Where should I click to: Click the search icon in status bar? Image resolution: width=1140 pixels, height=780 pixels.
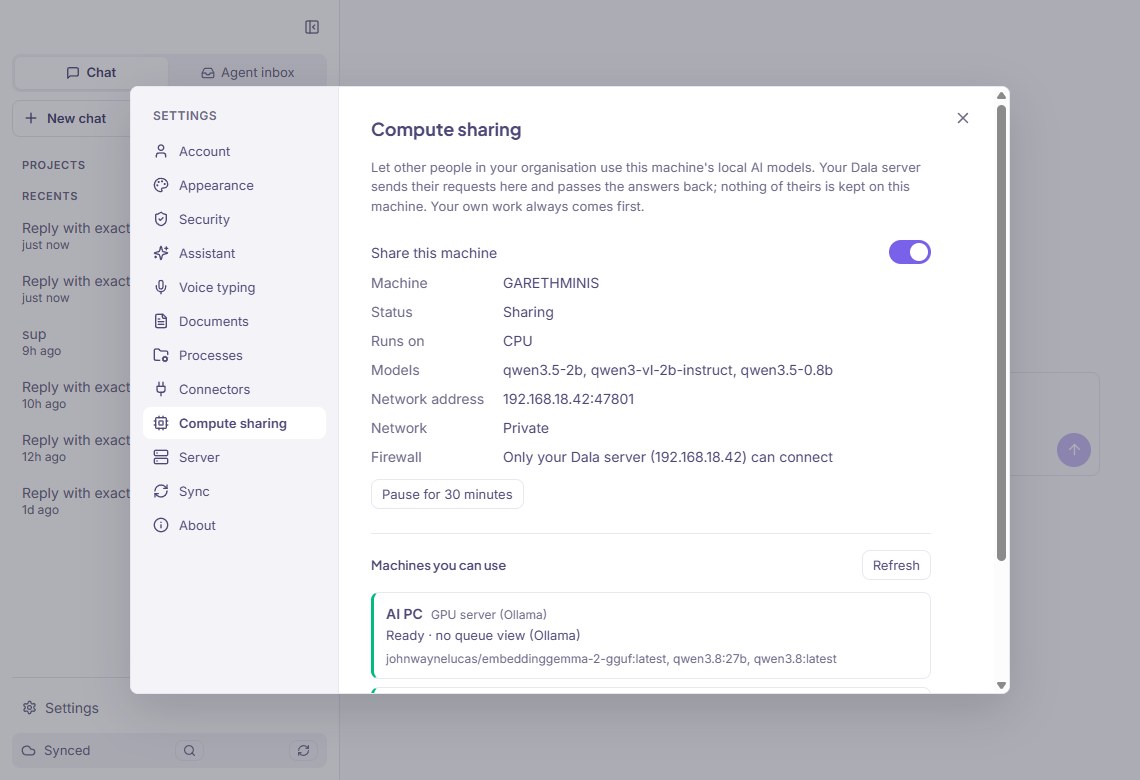[189, 750]
